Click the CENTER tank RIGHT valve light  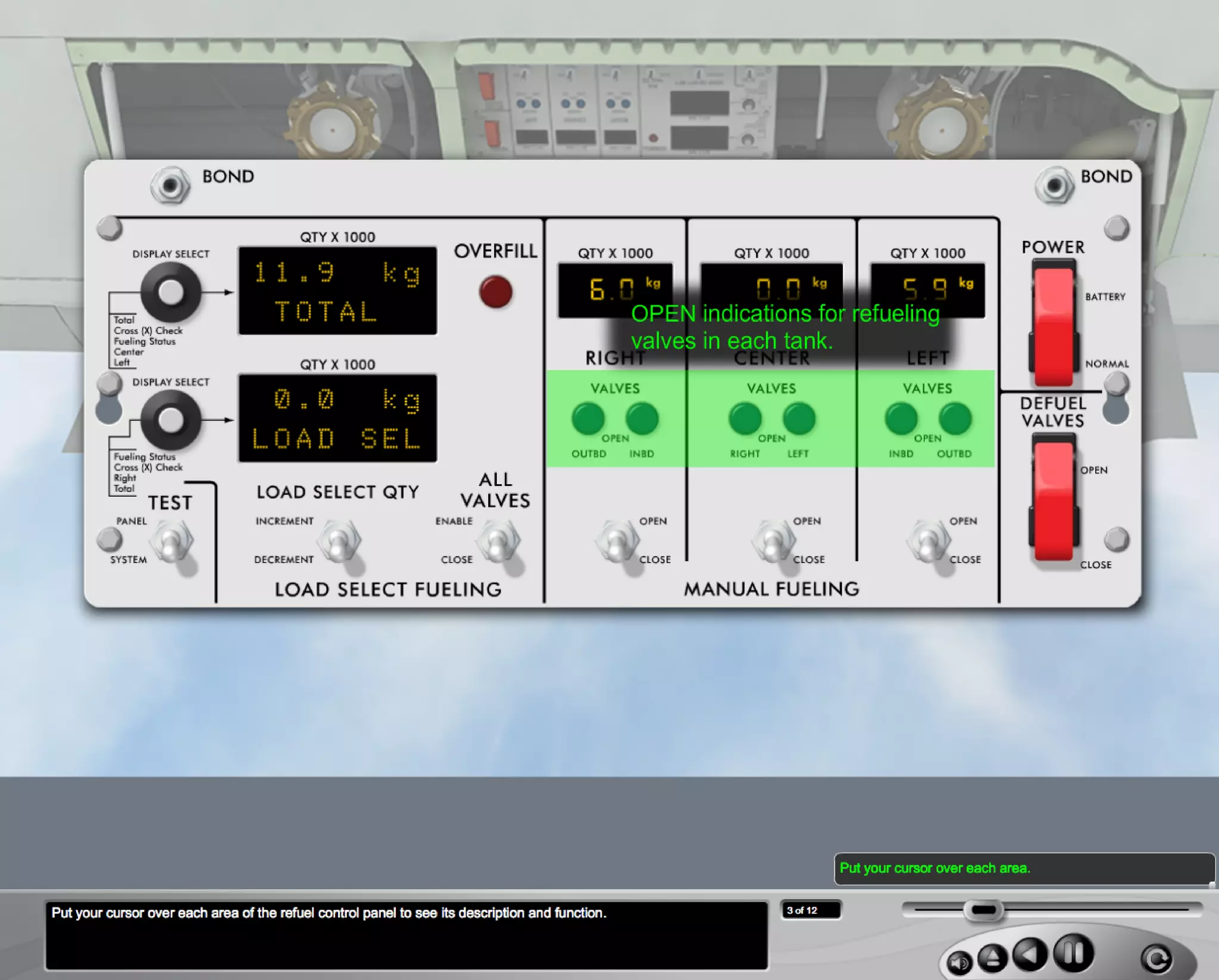point(745,418)
